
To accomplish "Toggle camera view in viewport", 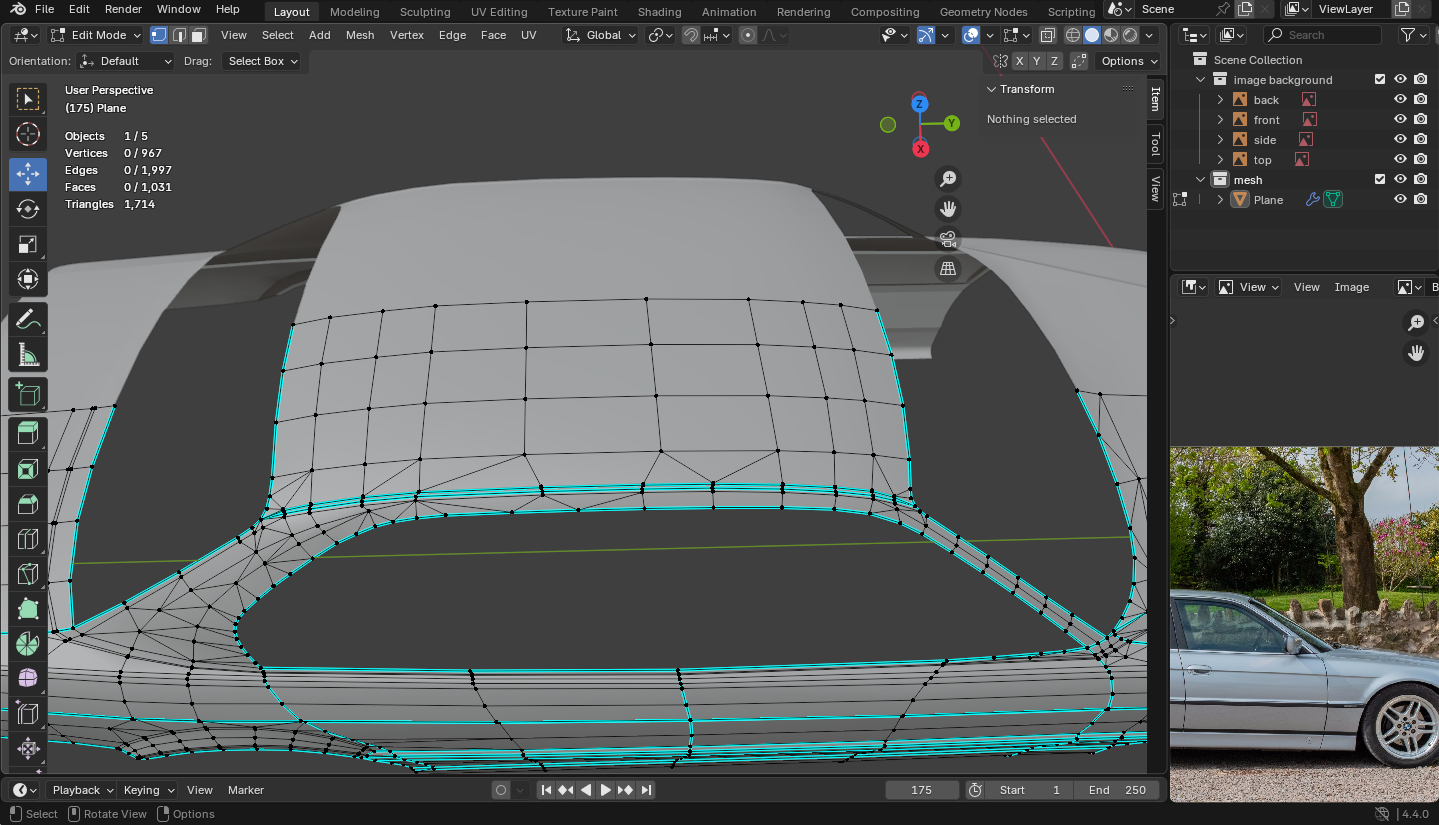I will click(x=948, y=239).
